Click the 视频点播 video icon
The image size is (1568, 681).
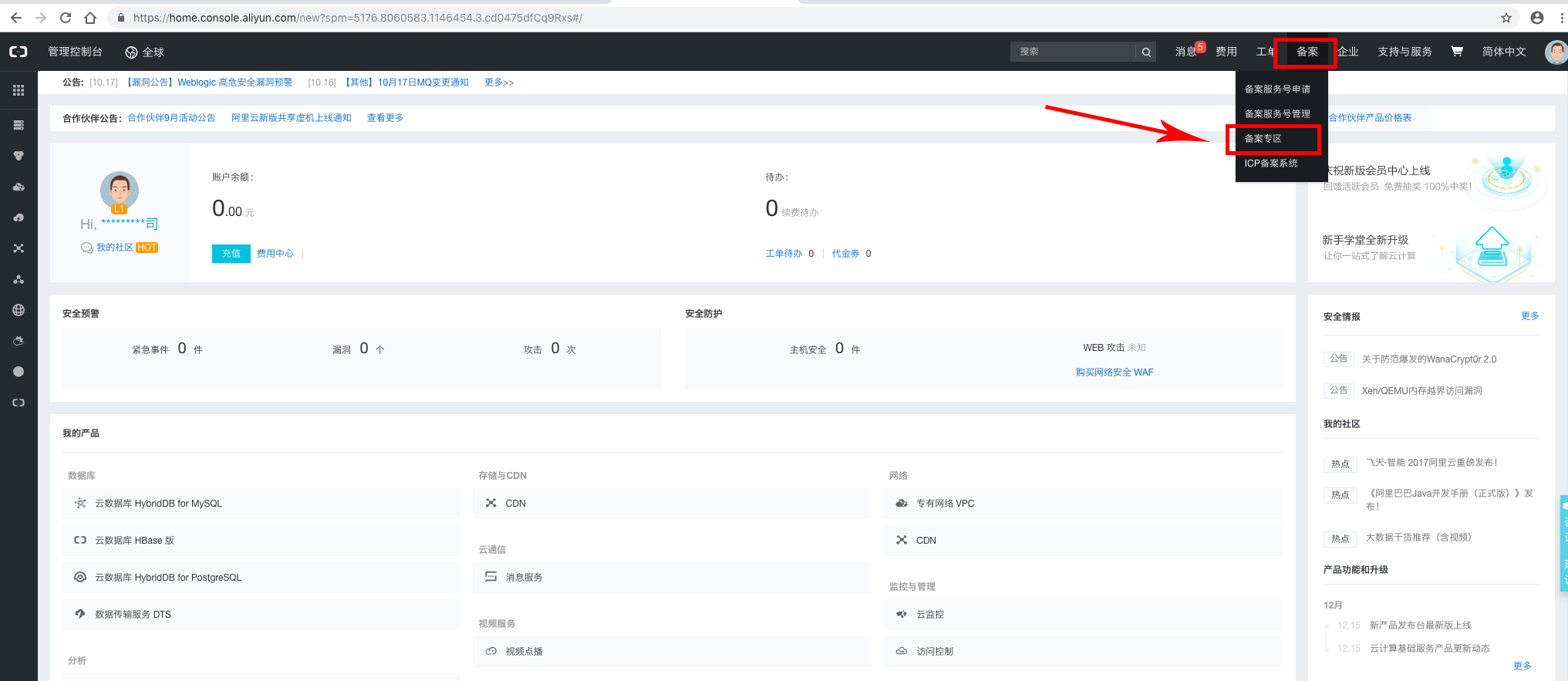point(491,651)
